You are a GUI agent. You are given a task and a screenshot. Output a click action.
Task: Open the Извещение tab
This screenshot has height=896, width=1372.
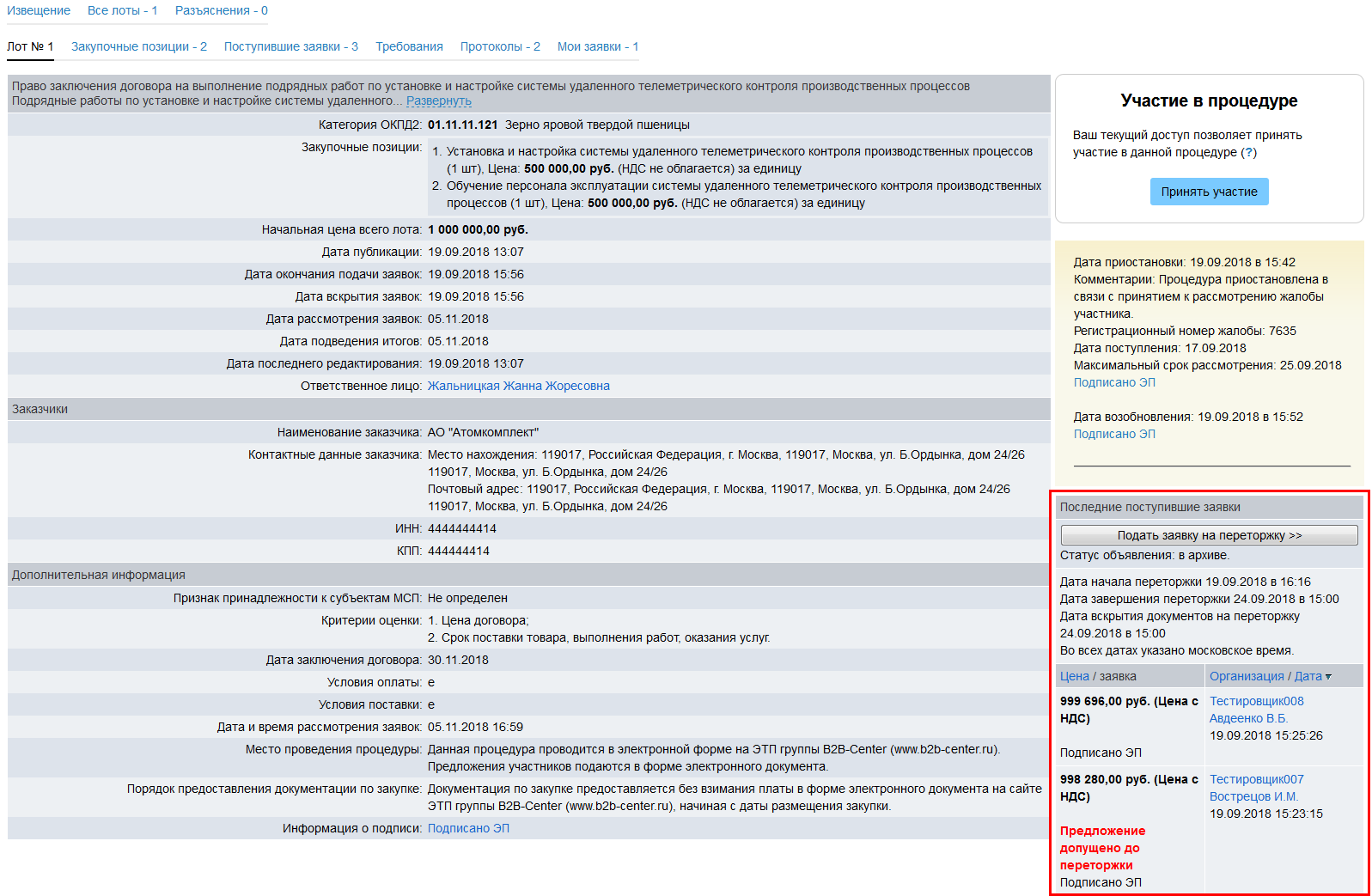[39, 10]
